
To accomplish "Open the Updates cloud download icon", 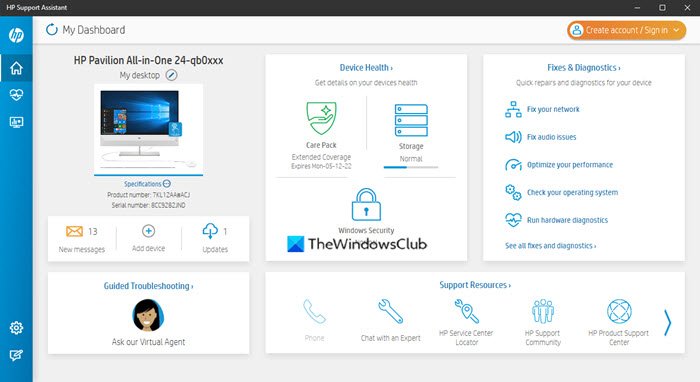I will click(210, 231).
